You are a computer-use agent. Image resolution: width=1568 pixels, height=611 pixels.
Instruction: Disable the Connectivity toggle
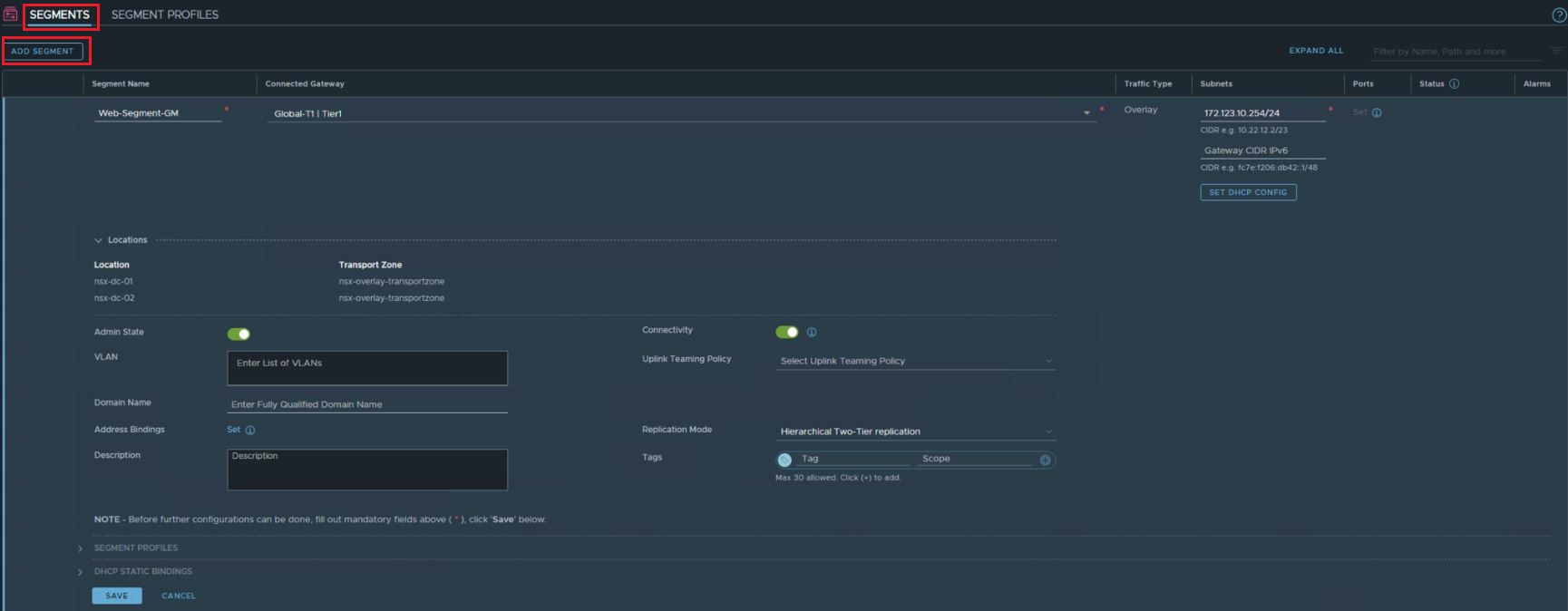point(786,333)
